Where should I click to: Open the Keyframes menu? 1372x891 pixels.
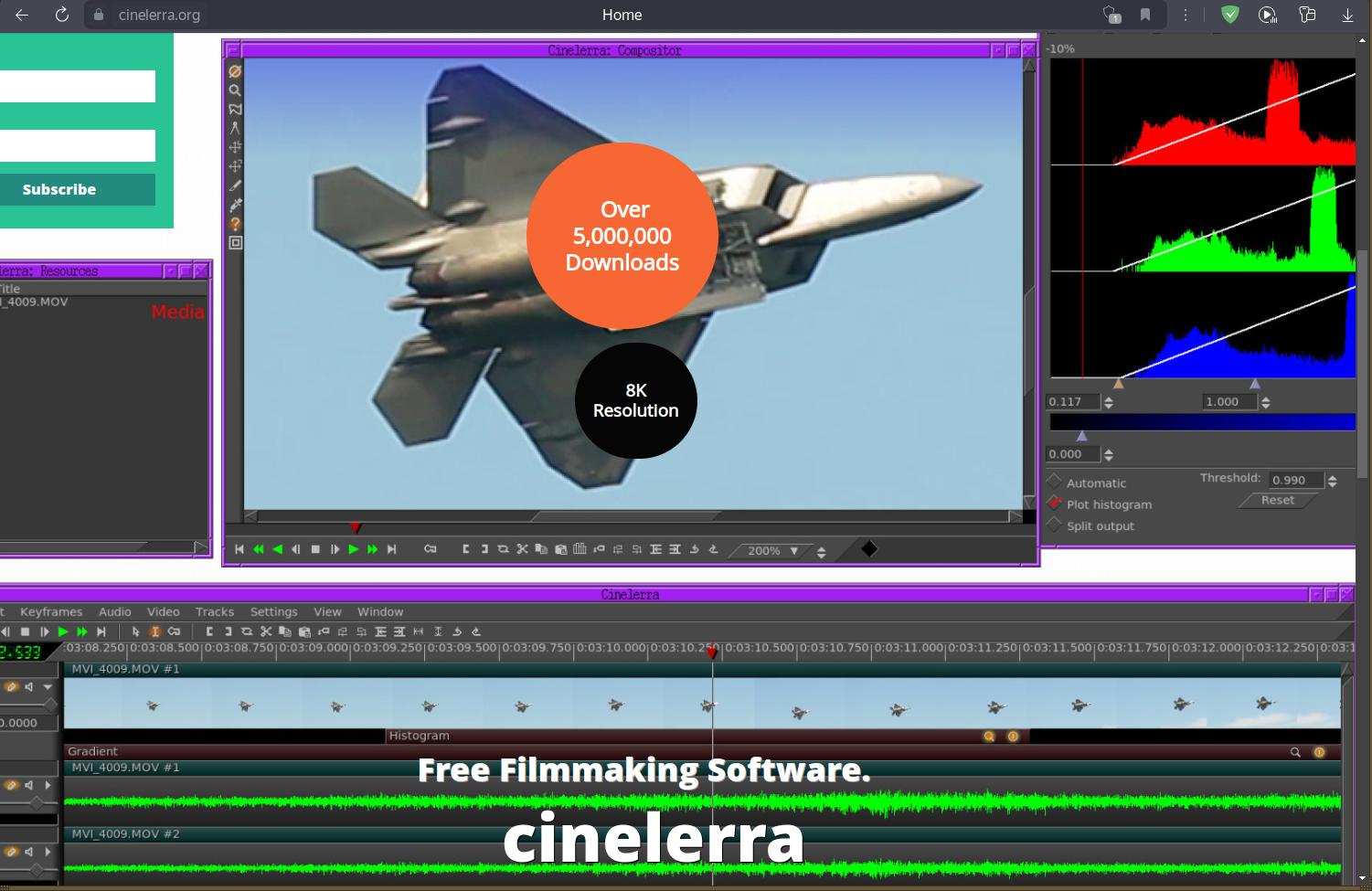click(51, 612)
